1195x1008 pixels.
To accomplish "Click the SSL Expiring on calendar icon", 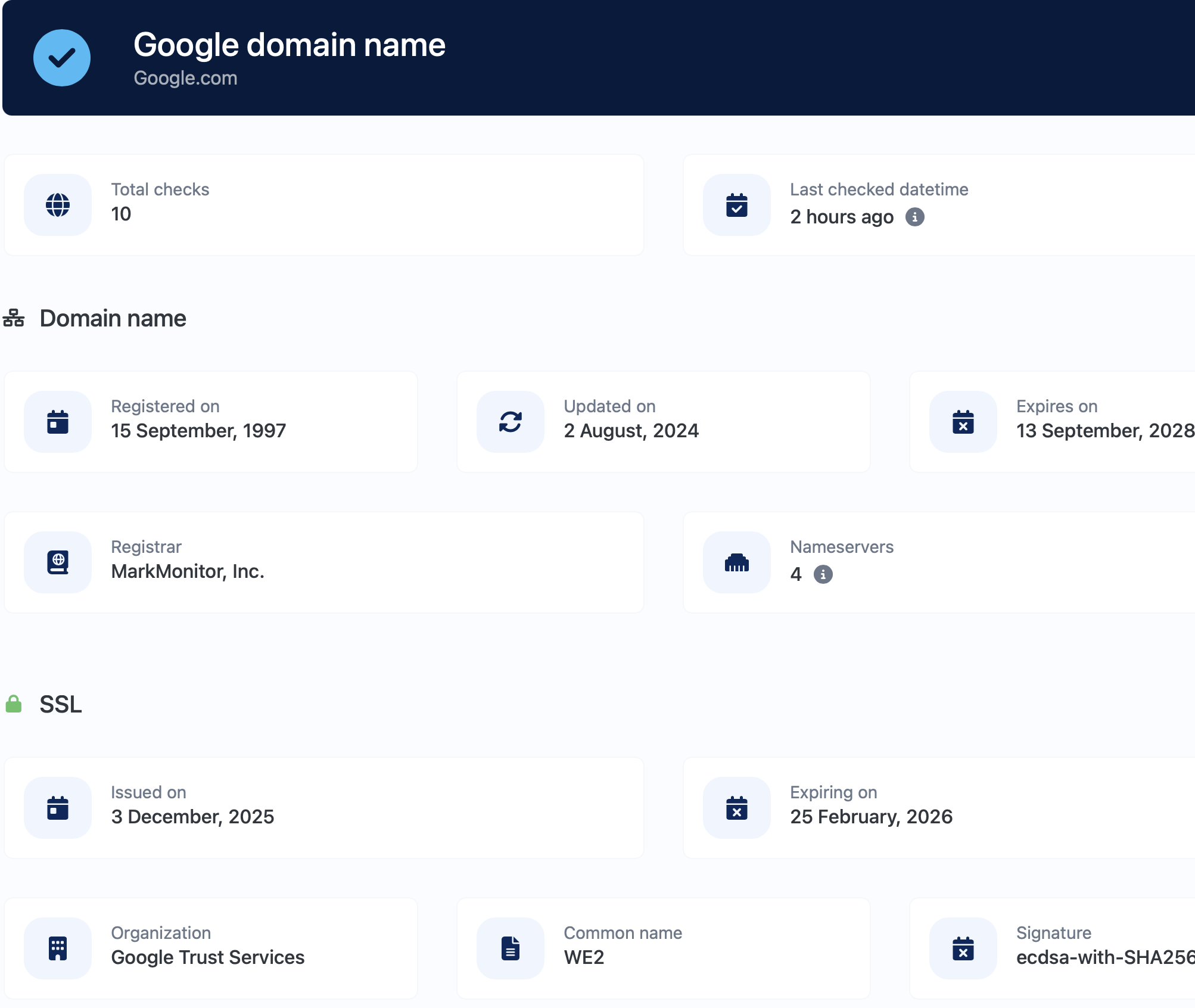I will pyautogui.click(x=737, y=808).
